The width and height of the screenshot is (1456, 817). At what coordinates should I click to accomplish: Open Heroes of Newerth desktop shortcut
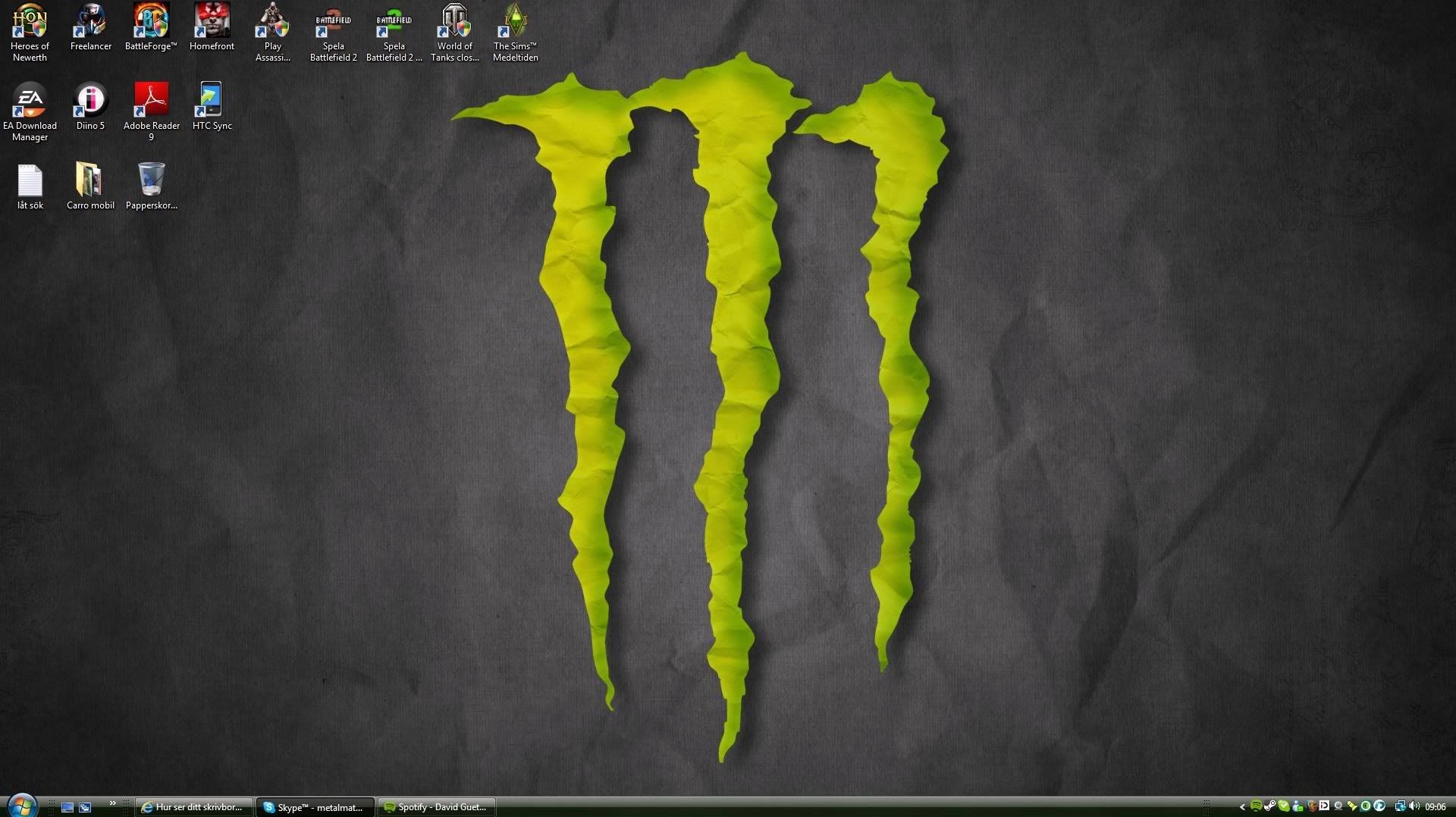30,32
